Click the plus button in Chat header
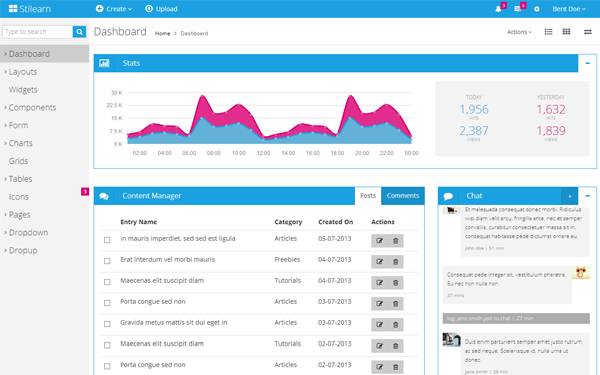The image size is (600, 375). [570, 196]
